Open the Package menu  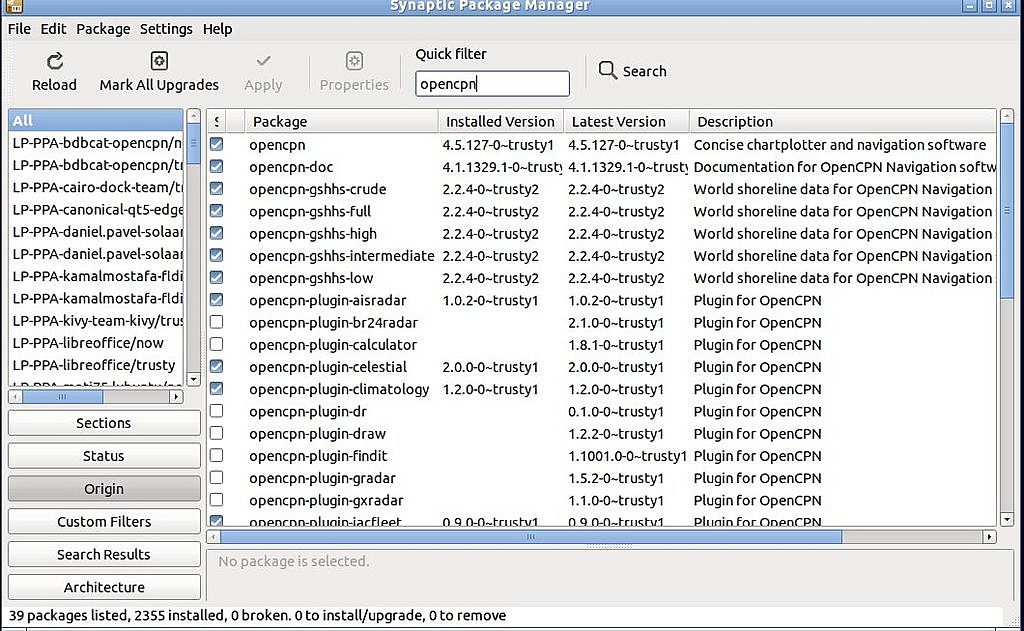pyautogui.click(x=103, y=29)
